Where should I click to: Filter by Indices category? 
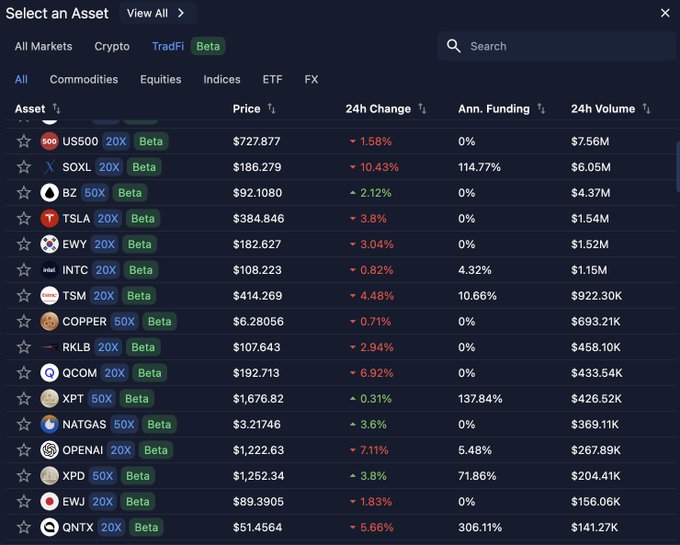click(x=222, y=79)
